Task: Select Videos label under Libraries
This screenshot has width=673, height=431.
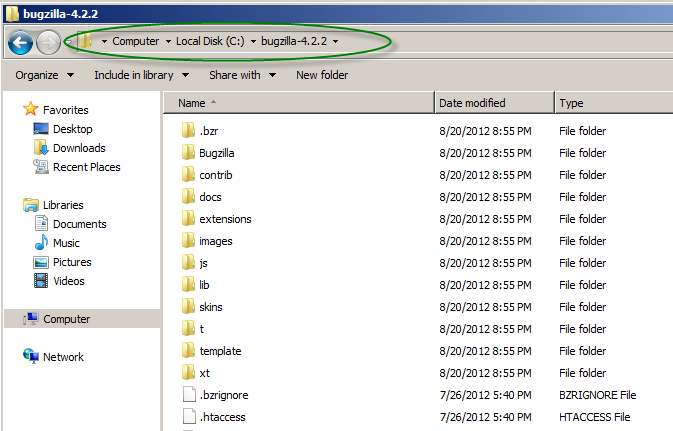Action: pyautogui.click(x=69, y=281)
